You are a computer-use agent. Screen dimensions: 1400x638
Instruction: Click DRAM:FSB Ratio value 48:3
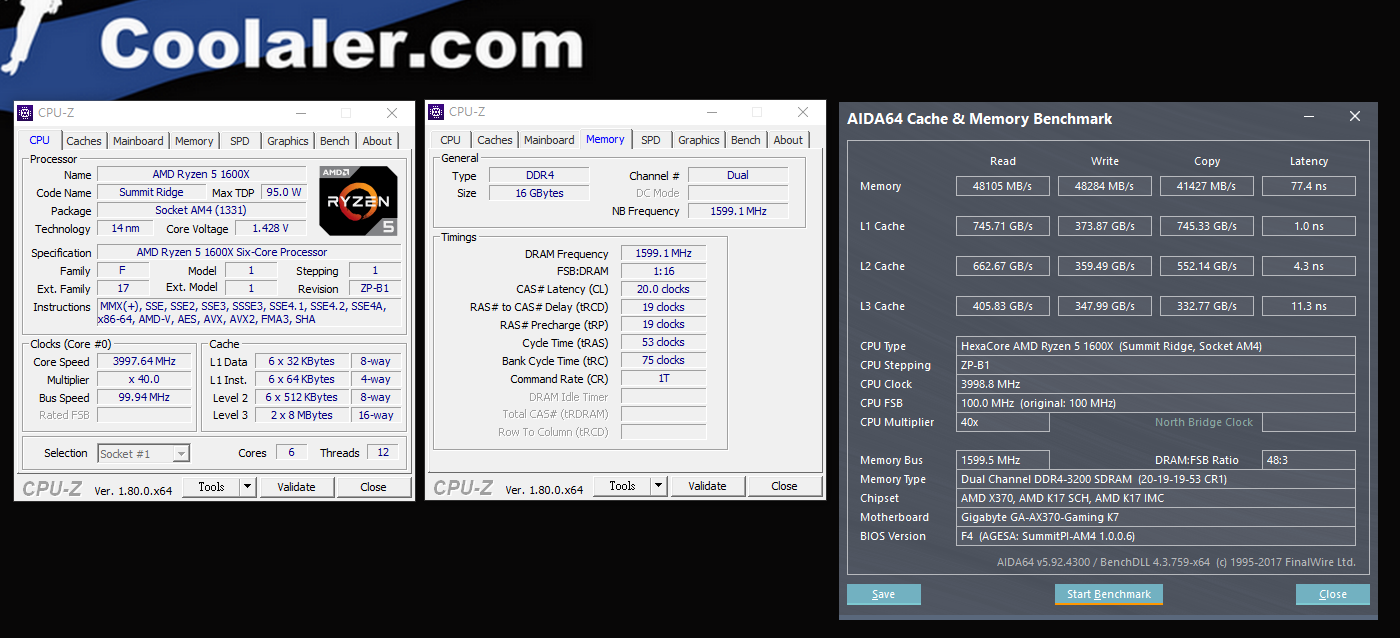[x=1309, y=460]
